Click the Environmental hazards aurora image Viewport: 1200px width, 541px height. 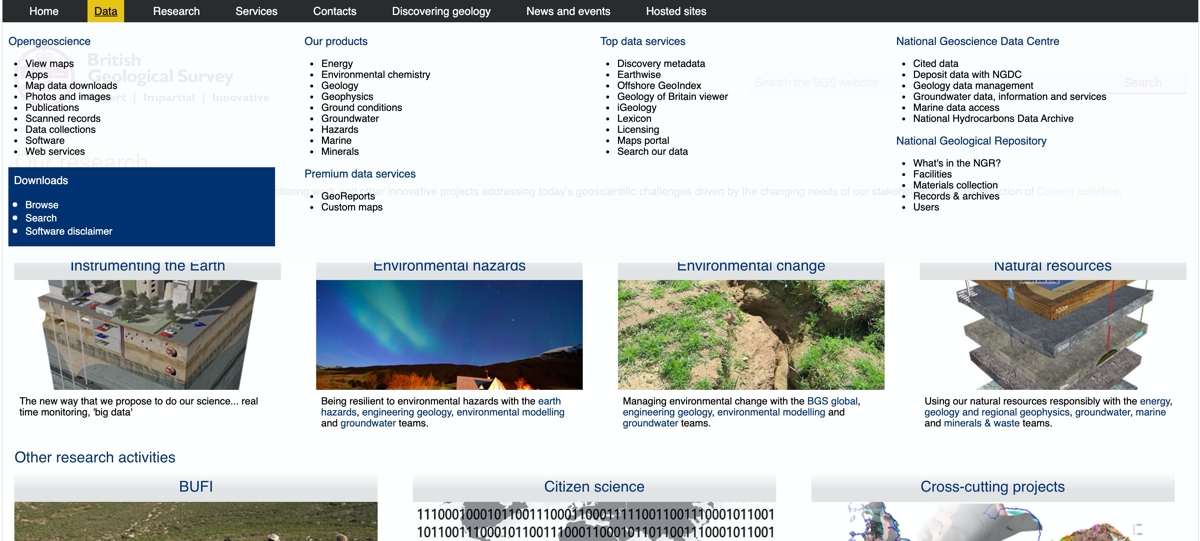(449, 334)
